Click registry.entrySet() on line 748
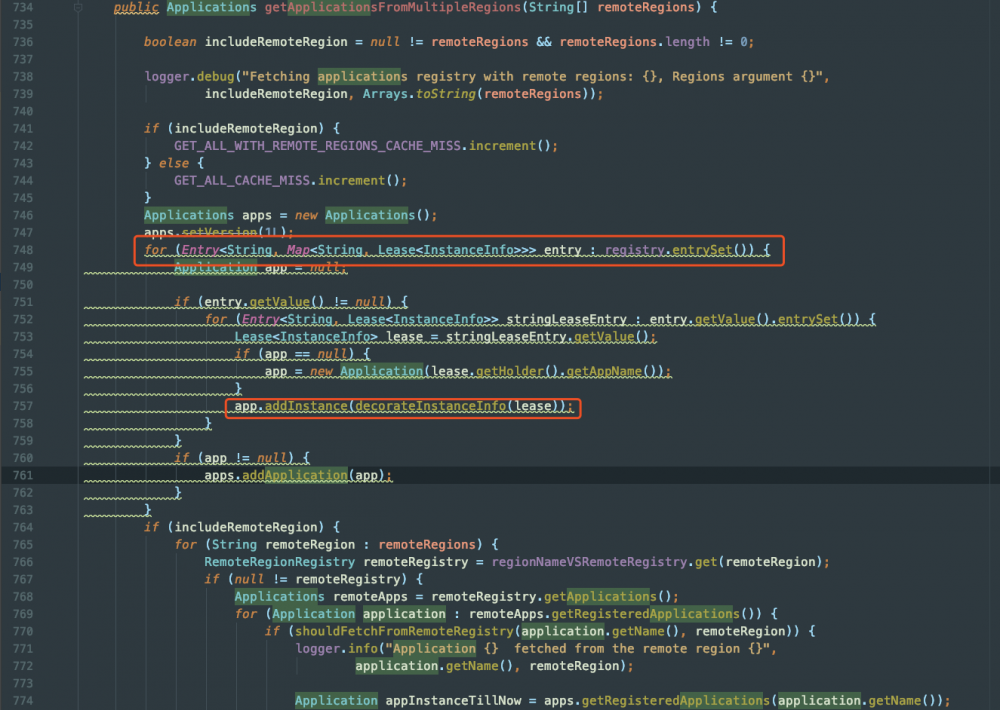 click(679, 250)
